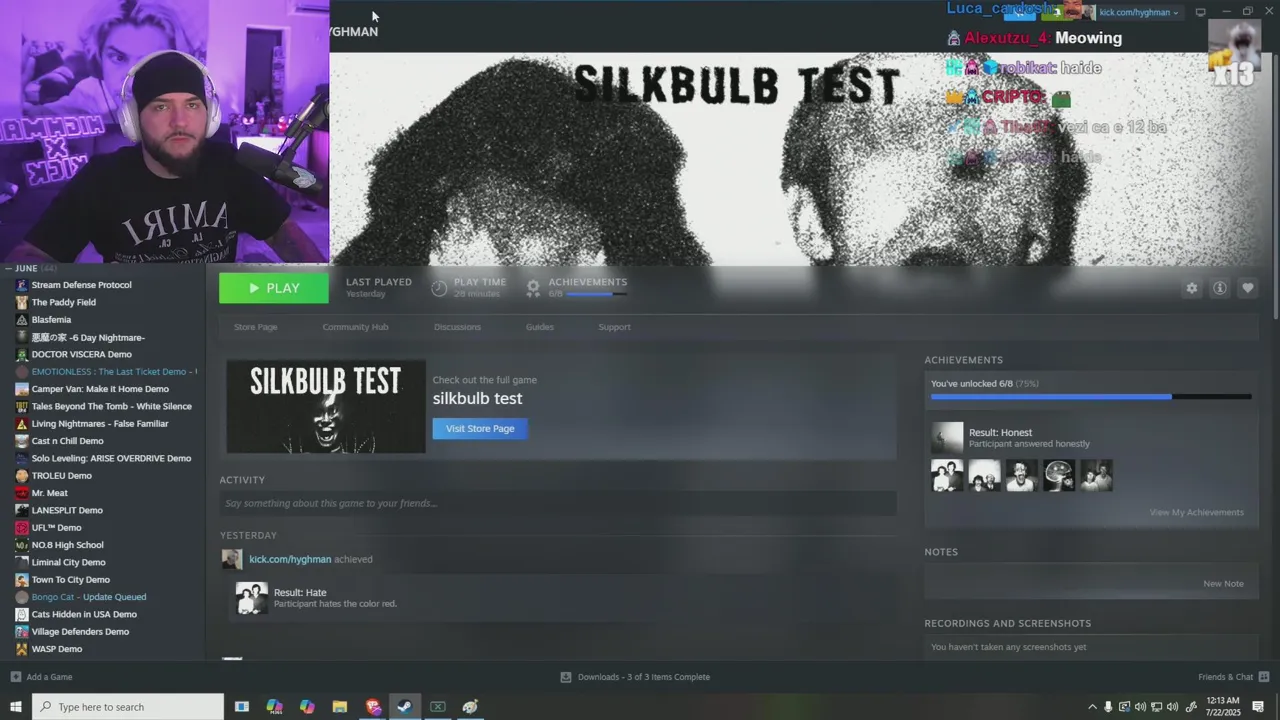
Task: Open the Task View taskbar icon
Action: (242, 707)
